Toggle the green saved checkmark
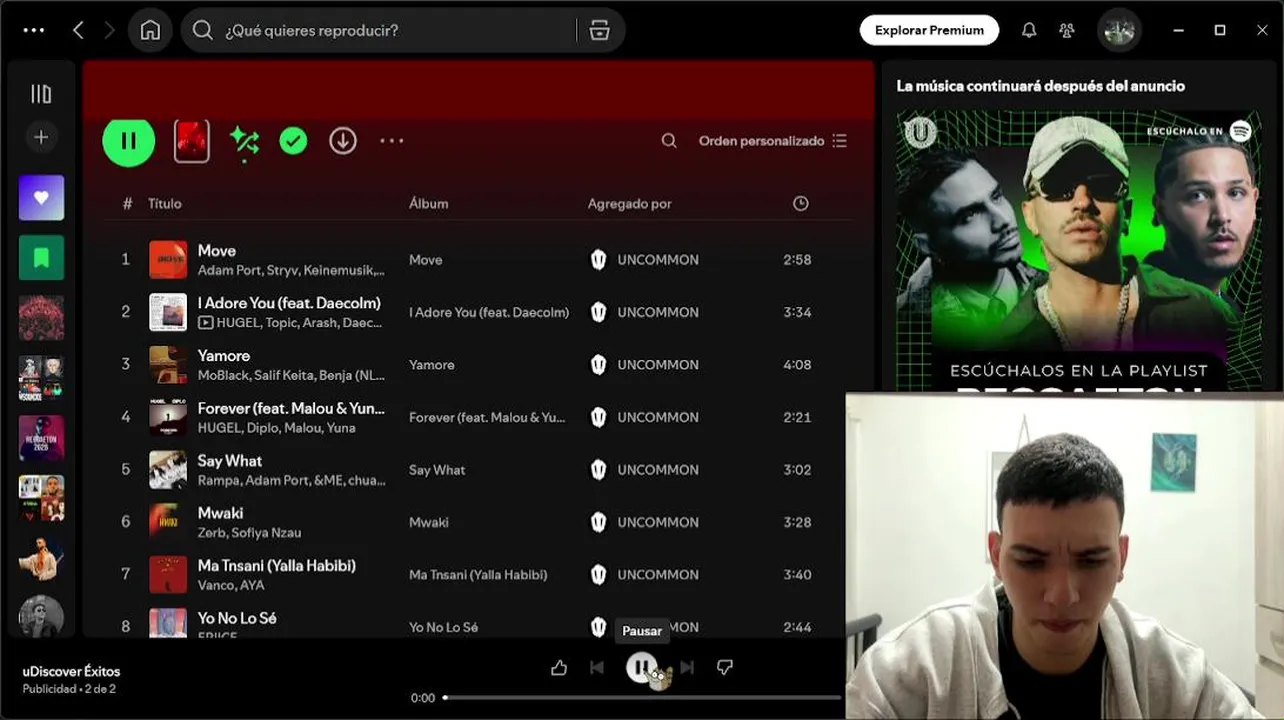 point(293,141)
